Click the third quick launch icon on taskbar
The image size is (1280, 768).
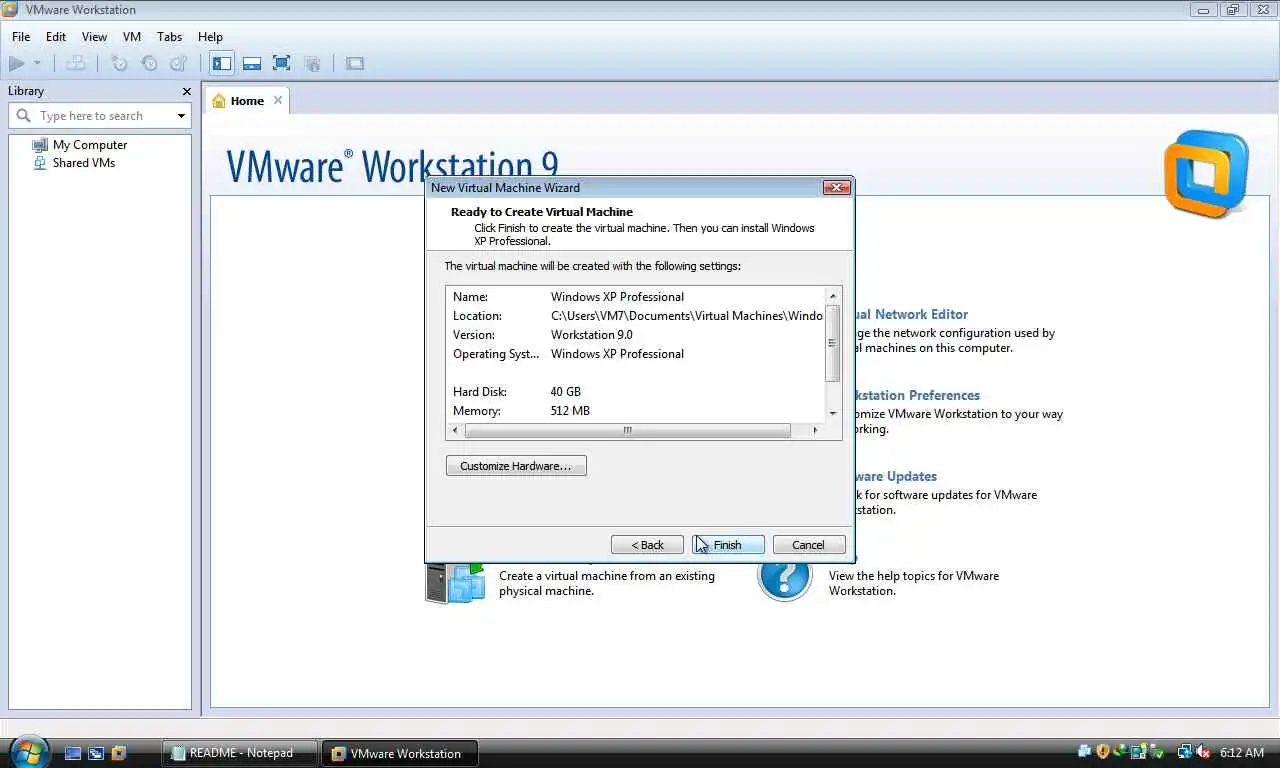pyautogui.click(x=119, y=753)
